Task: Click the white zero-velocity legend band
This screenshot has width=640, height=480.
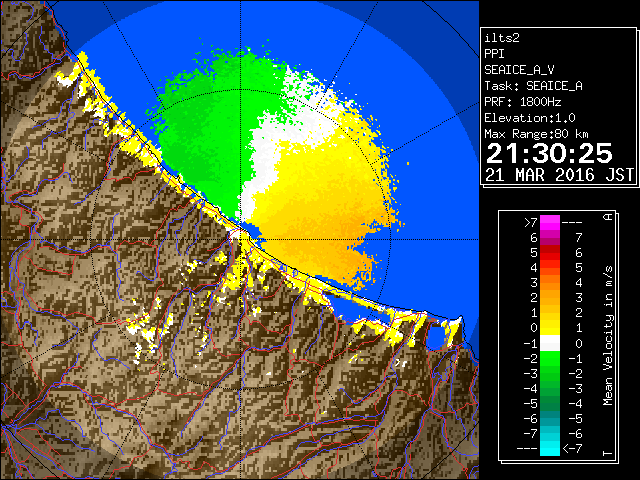Action: [550, 343]
